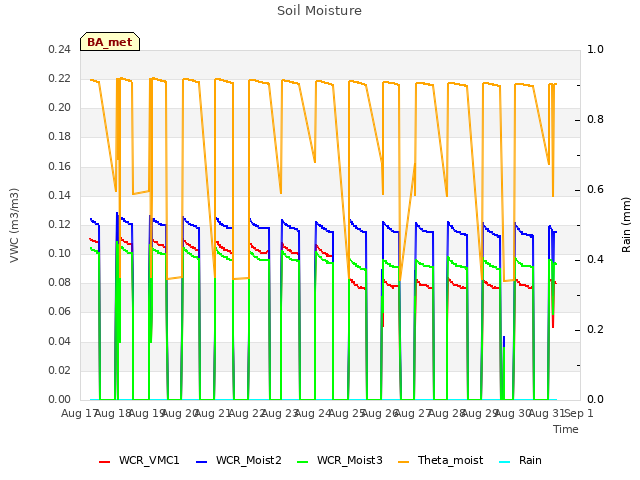Image resolution: width=640 pixels, height=480 pixels.
Task: Click the 0.08 left axis tick value
Action: (60, 282)
